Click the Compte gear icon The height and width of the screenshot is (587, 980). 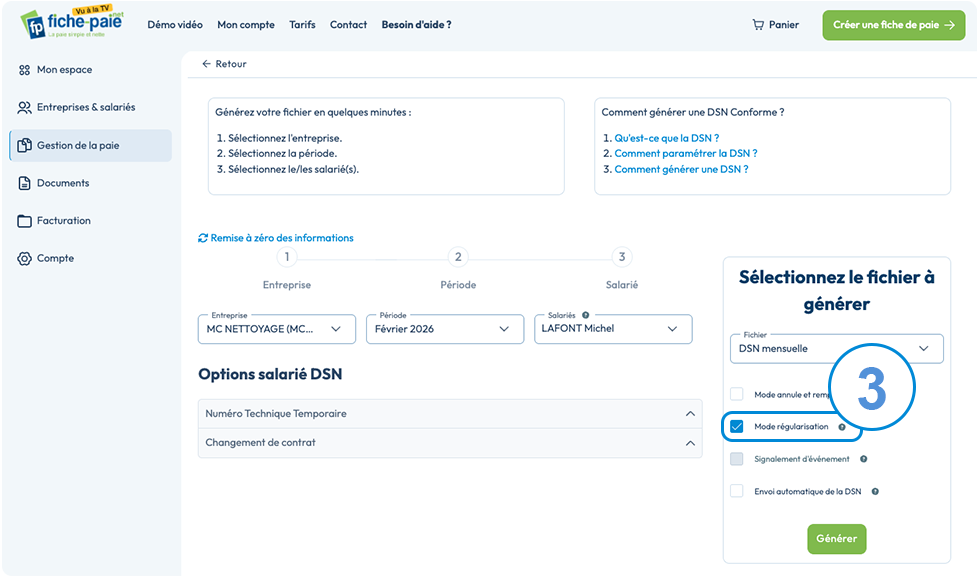[x=24, y=258]
